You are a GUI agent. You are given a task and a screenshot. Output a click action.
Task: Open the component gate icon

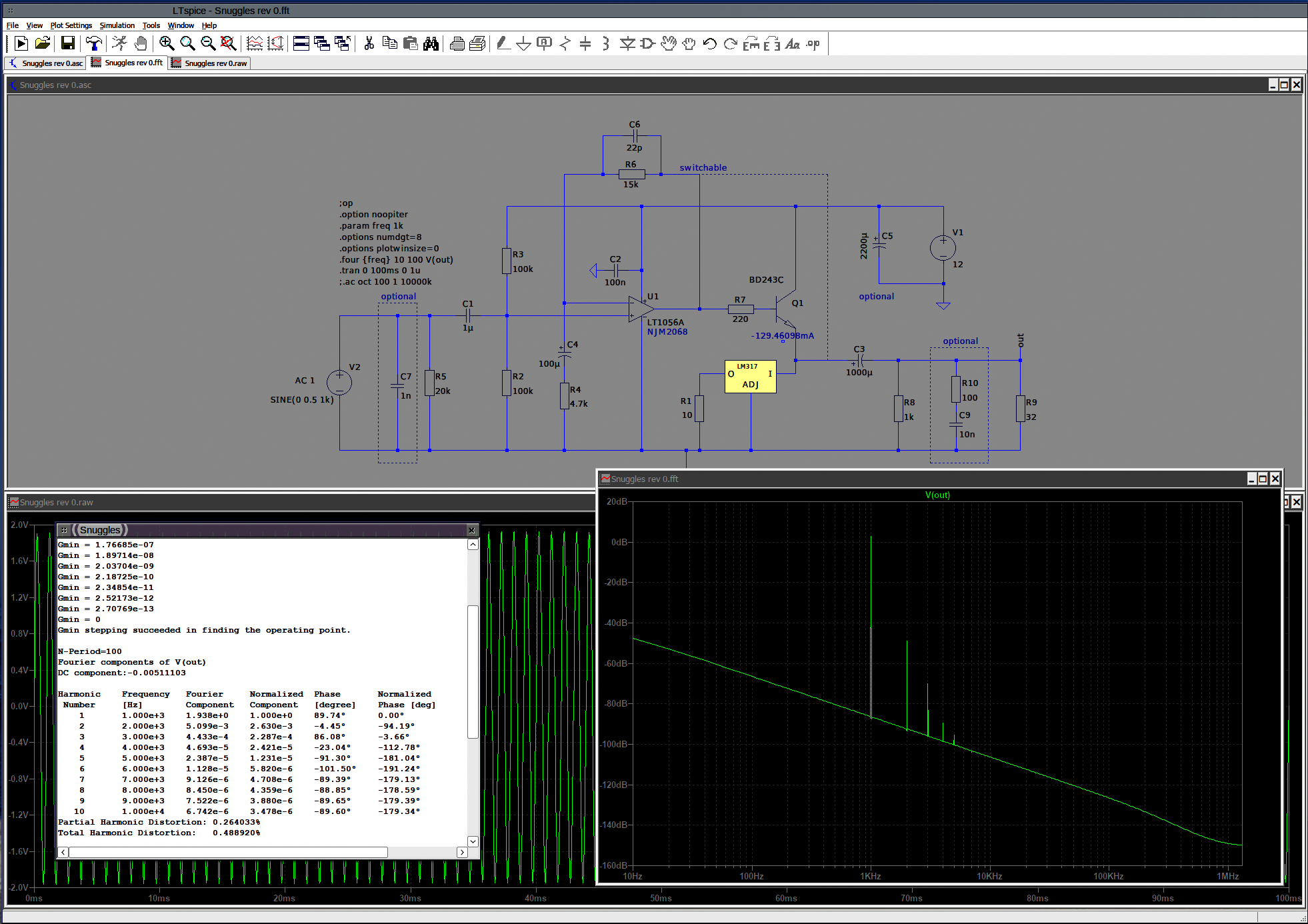click(647, 44)
